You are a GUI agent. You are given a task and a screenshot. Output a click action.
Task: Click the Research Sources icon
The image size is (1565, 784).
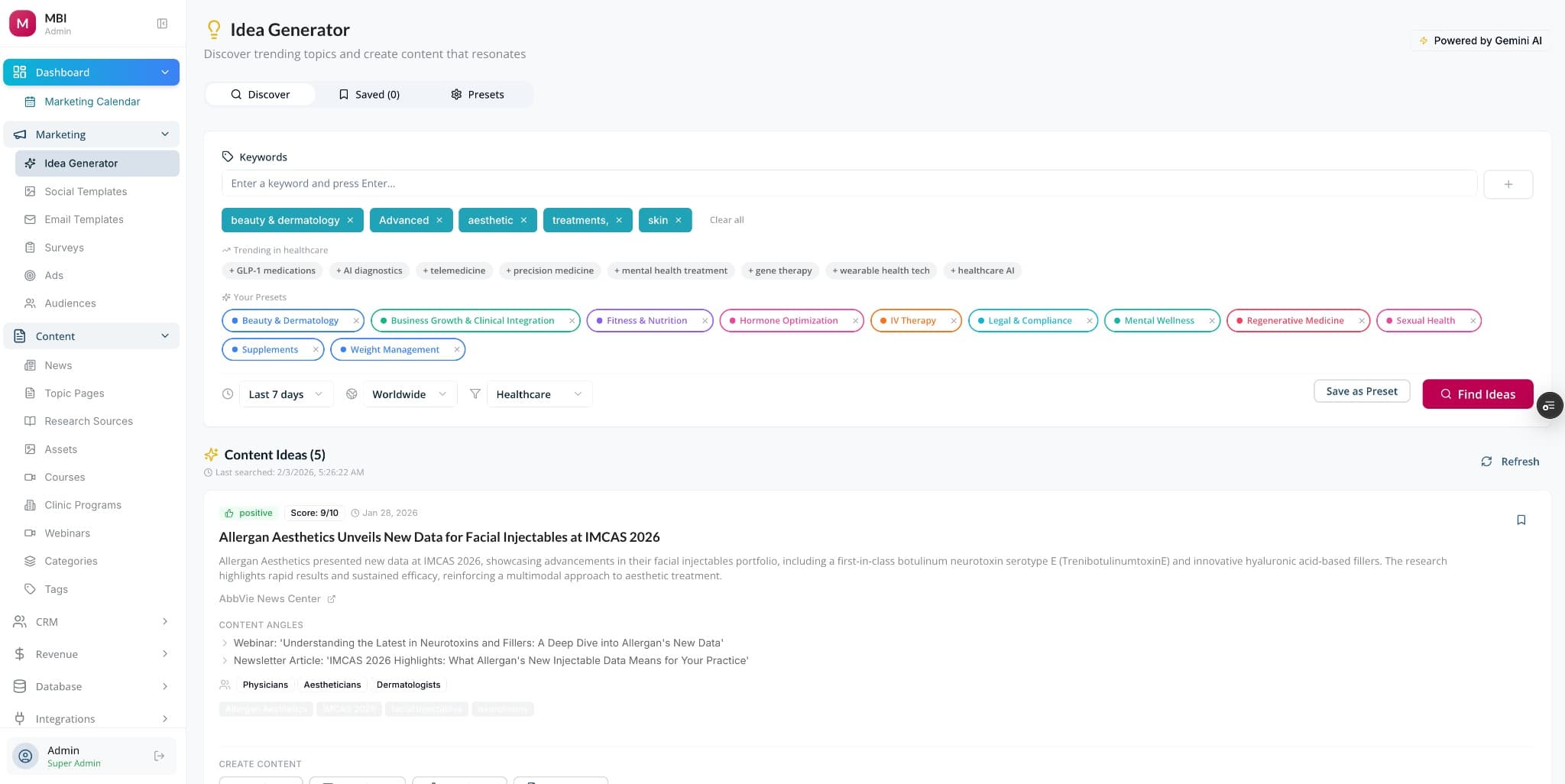(x=29, y=421)
